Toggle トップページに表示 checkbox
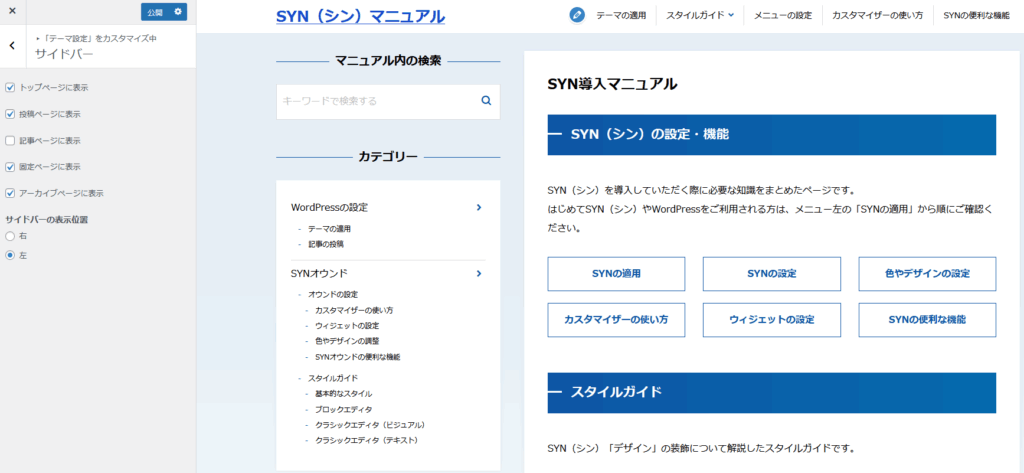This screenshot has width=1024, height=473. pyautogui.click(x=10, y=87)
